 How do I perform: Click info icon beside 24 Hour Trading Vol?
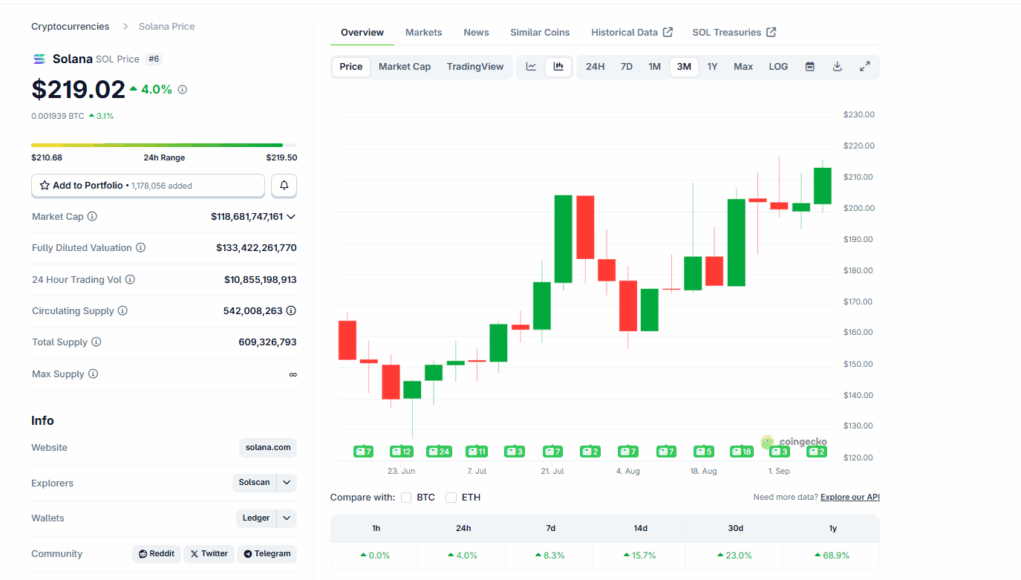pyautogui.click(x=130, y=280)
